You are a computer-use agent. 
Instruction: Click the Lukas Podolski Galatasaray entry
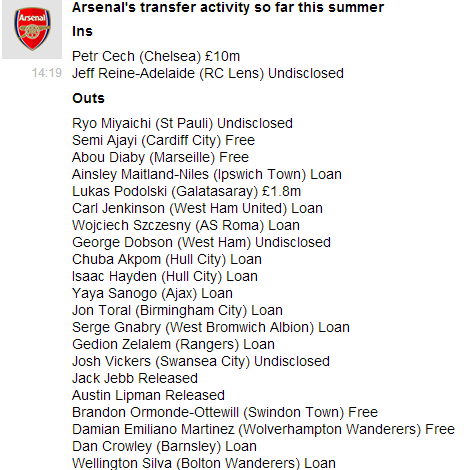coord(187,191)
